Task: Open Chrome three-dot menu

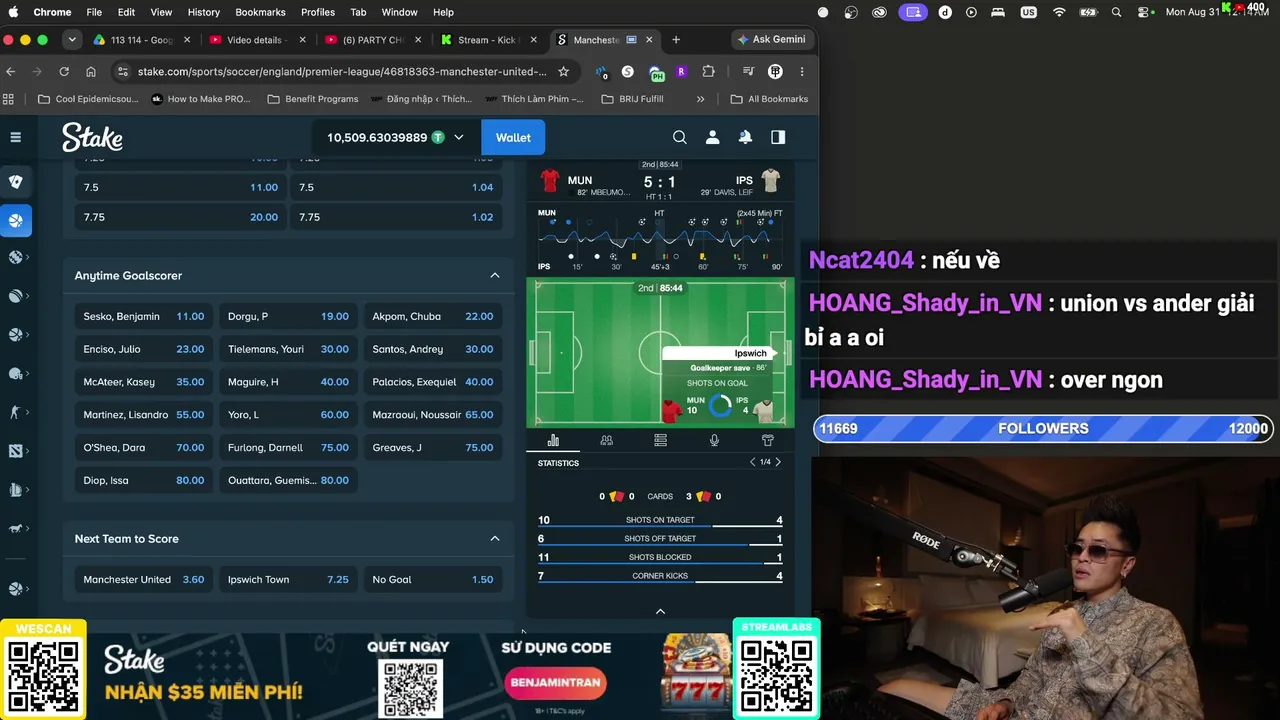Action: (802, 72)
